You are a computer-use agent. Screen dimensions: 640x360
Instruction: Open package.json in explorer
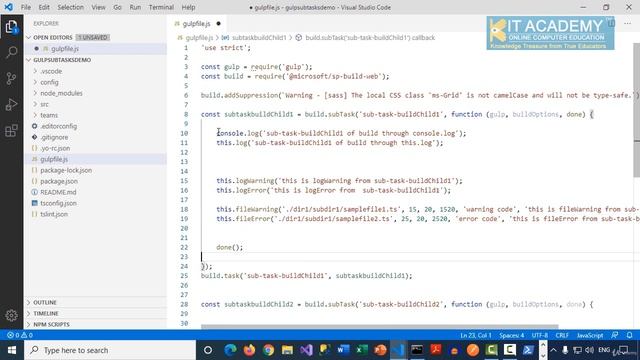[59, 181]
